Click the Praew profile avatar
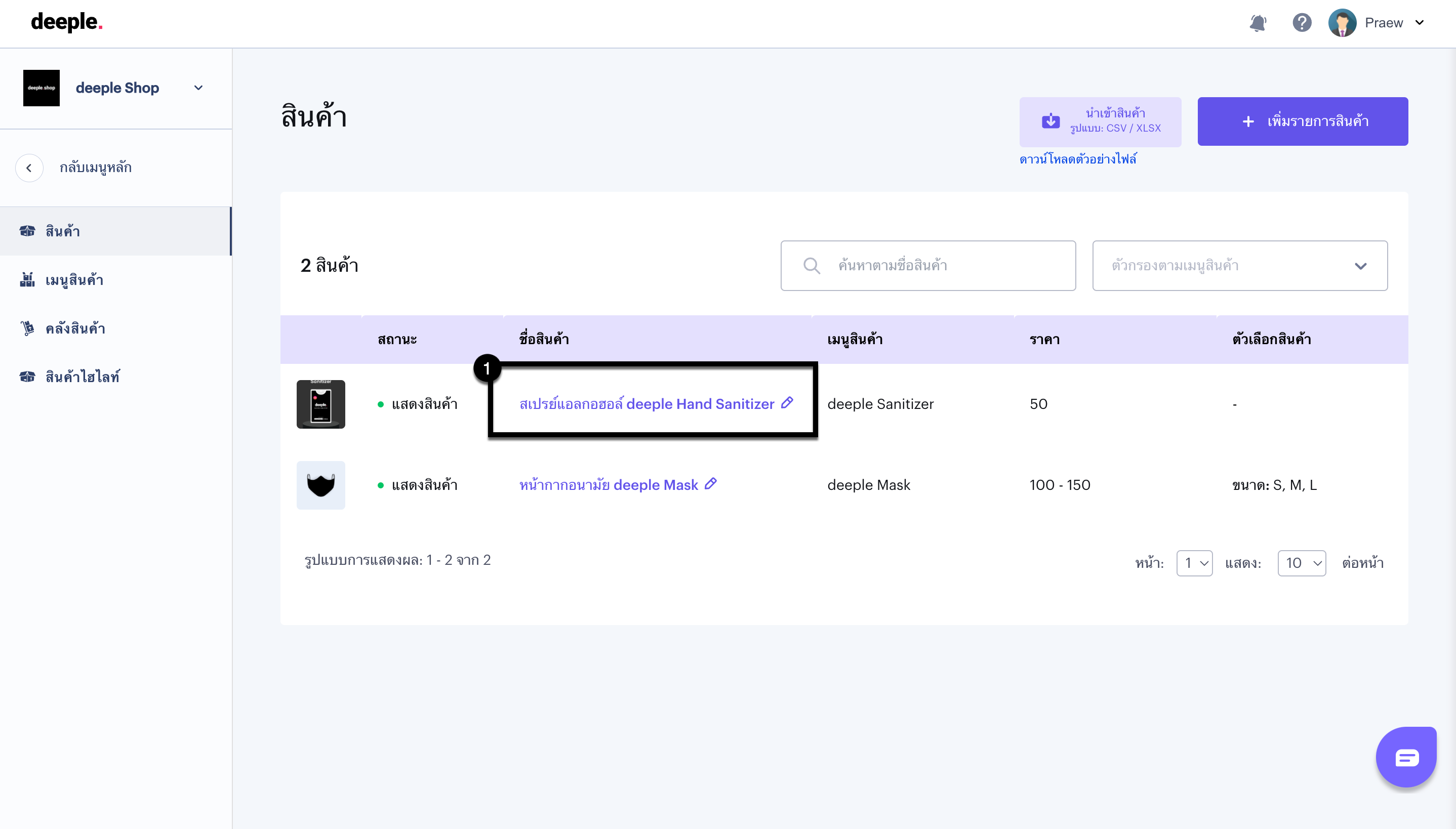The image size is (1456, 829). pyautogui.click(x=1342, y=23)
